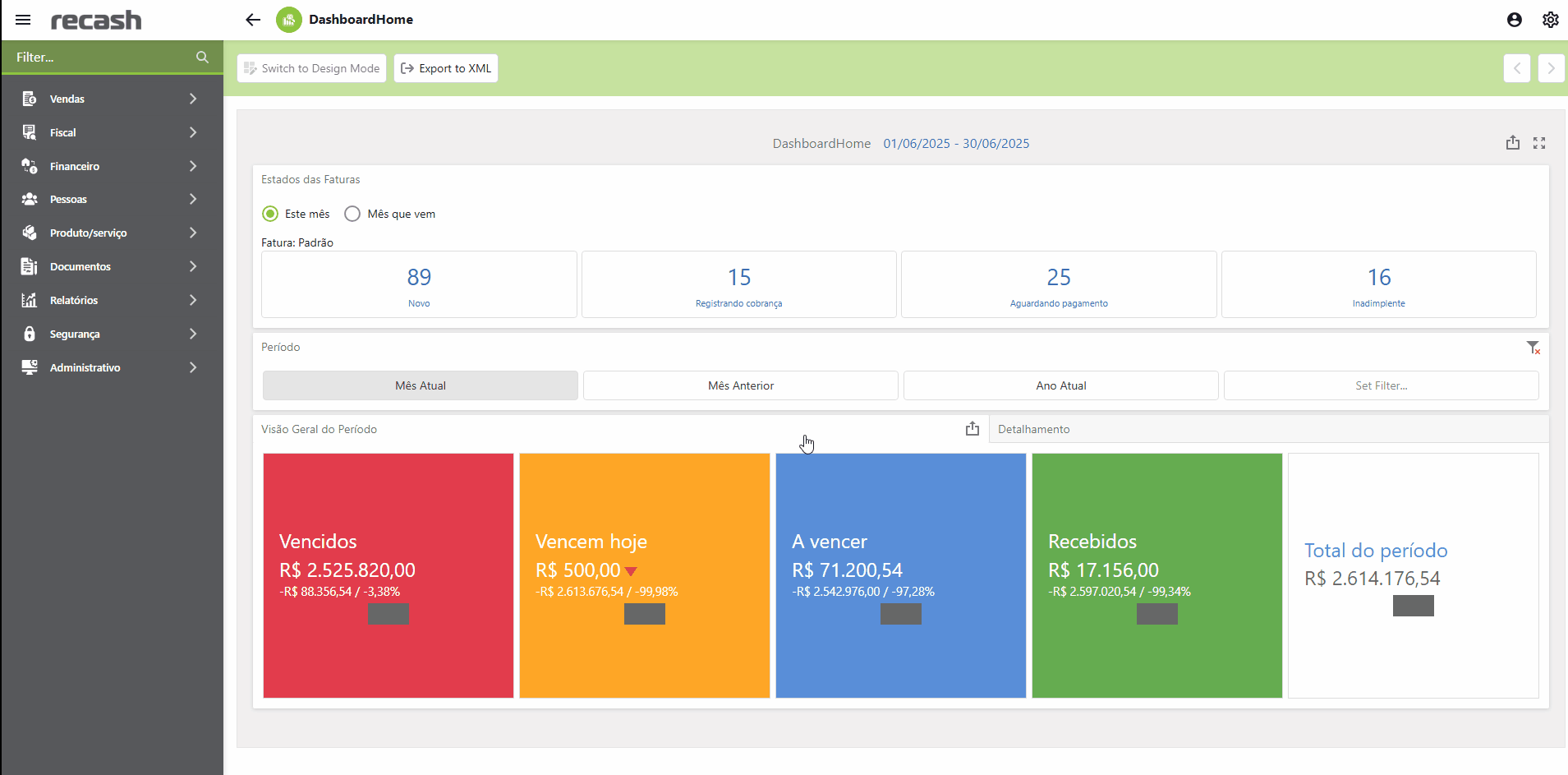This screenshot has width=1568, height=775.
Task: Open the settings gear icon
Action: [x=1550, y=20]
